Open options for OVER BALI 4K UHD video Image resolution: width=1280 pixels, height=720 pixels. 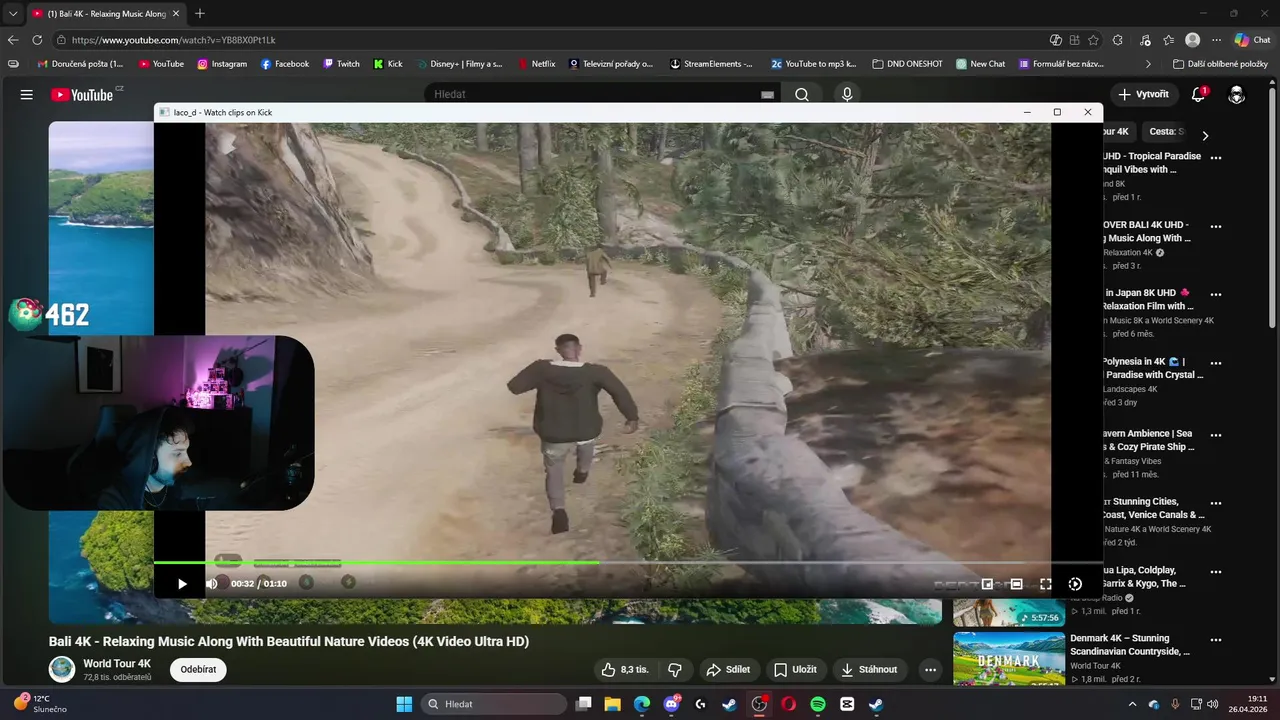pos(1216,227)
